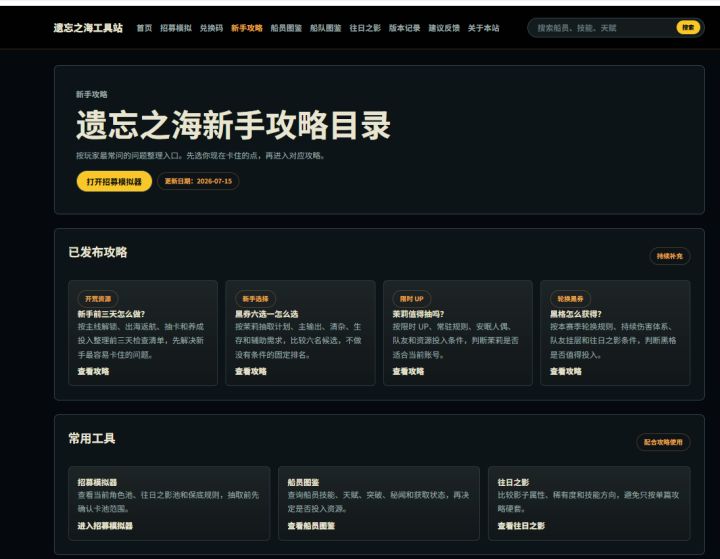Viewport: 720px width, 559px height.
Task: Click the 轮换黑券 tag
Action: (570, 299)
